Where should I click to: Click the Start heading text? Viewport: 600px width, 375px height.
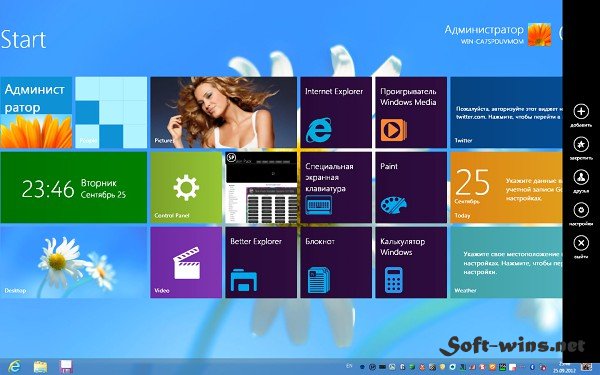(23, 39)
